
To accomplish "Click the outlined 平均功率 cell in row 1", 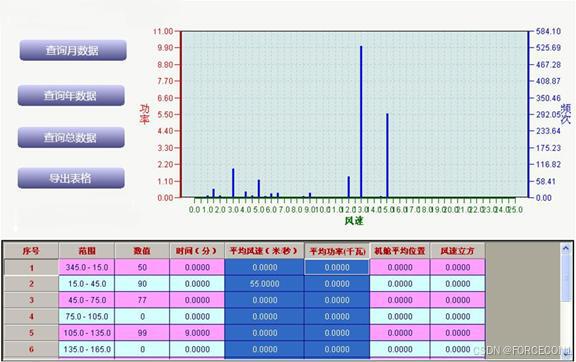I will click(x=337, y=267).
